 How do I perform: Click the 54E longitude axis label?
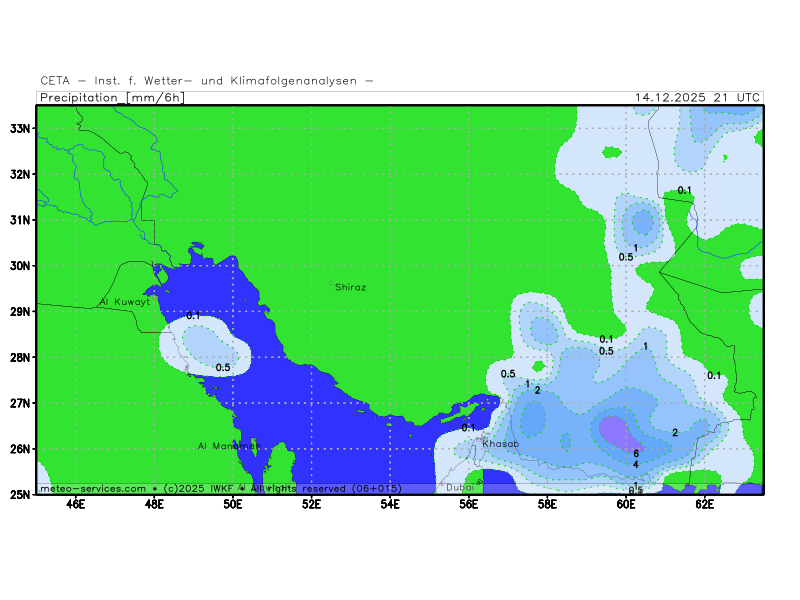click(390, 504)
